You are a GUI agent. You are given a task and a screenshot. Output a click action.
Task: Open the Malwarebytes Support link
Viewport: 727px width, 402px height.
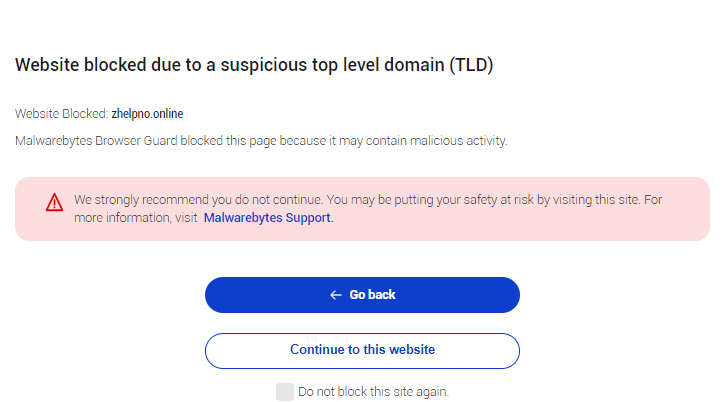pyautogui.click(x=268, y=217)
